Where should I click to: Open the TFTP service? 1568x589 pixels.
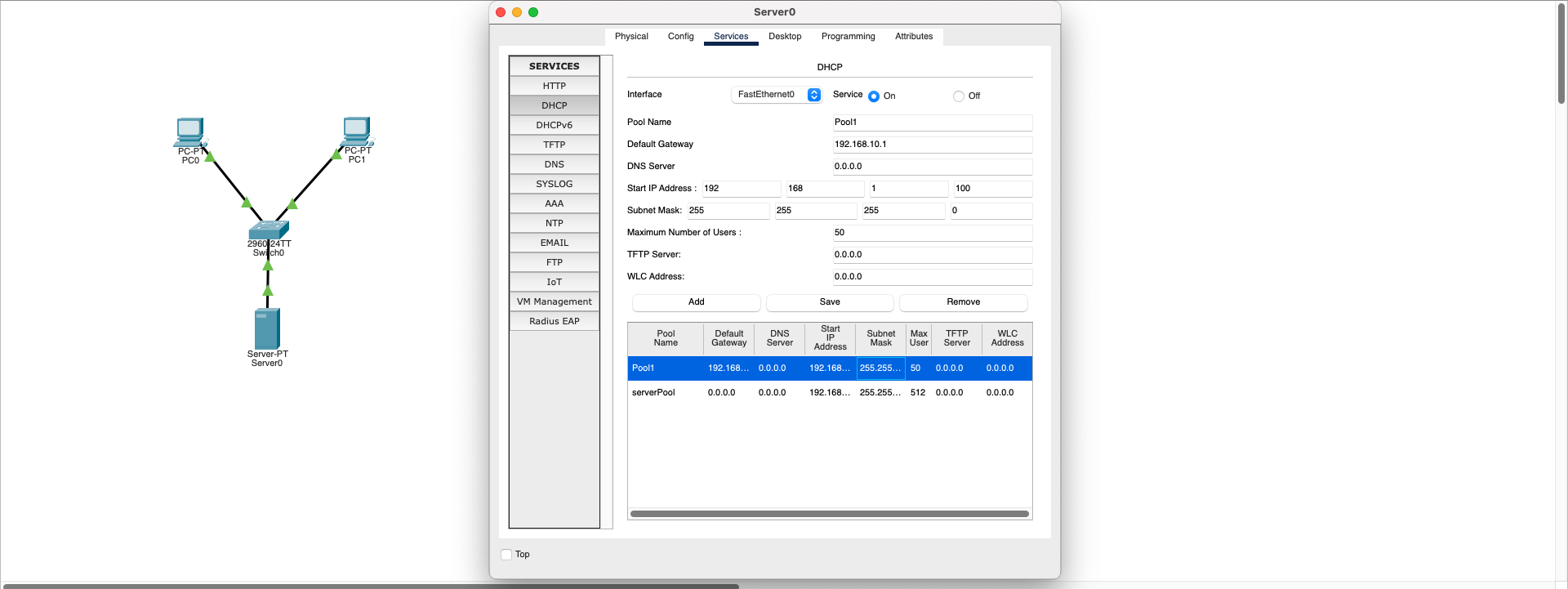point(555,145)
